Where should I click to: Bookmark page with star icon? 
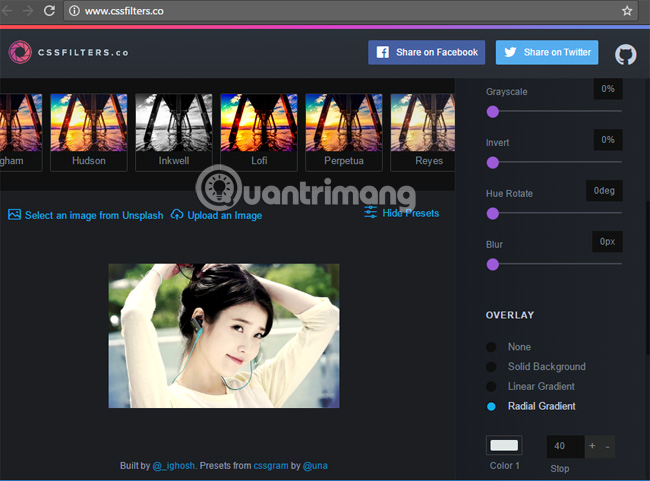pyautogui.click(x=627, y=11)
